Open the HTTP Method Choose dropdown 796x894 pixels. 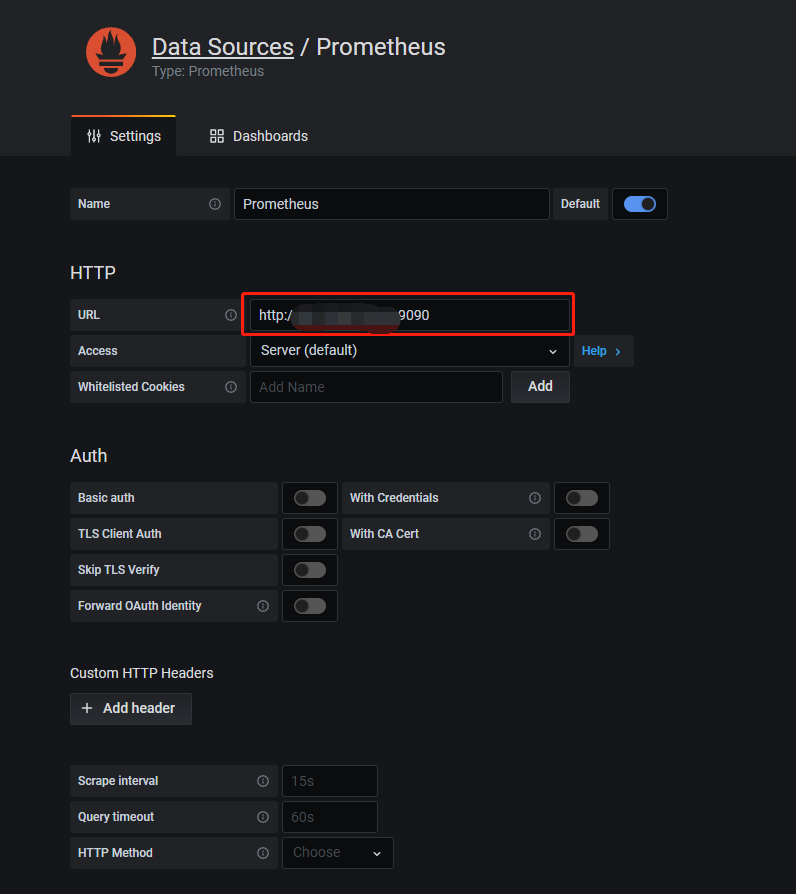point(338,852)
